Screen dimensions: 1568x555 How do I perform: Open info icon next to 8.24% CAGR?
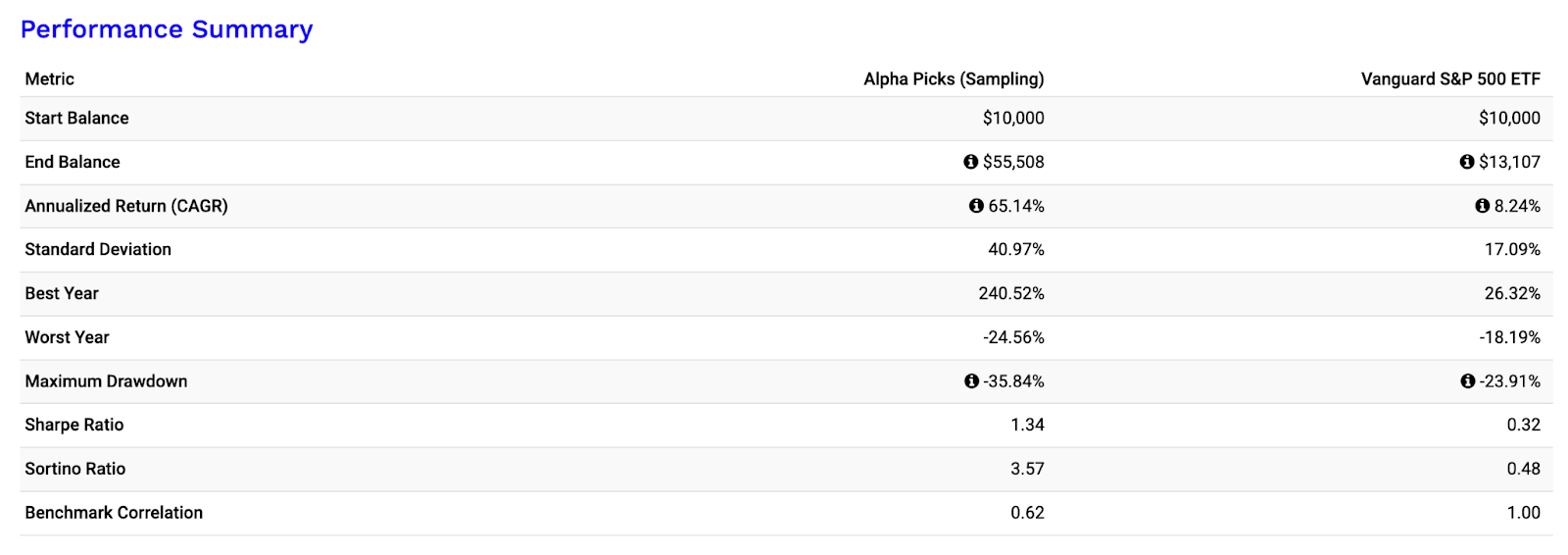[1482, 206]
